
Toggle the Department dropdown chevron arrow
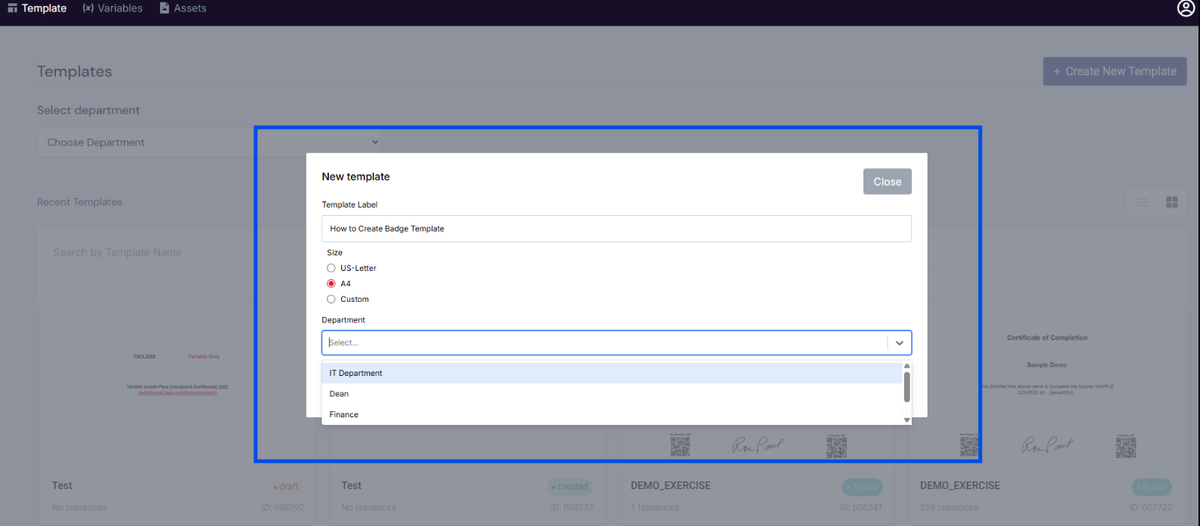click(x=900, y=343)
